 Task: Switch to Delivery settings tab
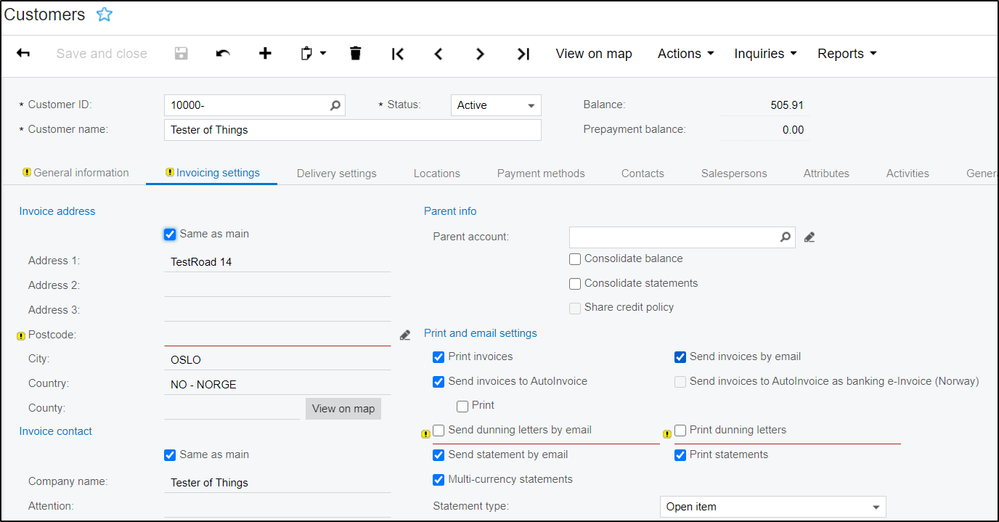[x=336, y=173]
